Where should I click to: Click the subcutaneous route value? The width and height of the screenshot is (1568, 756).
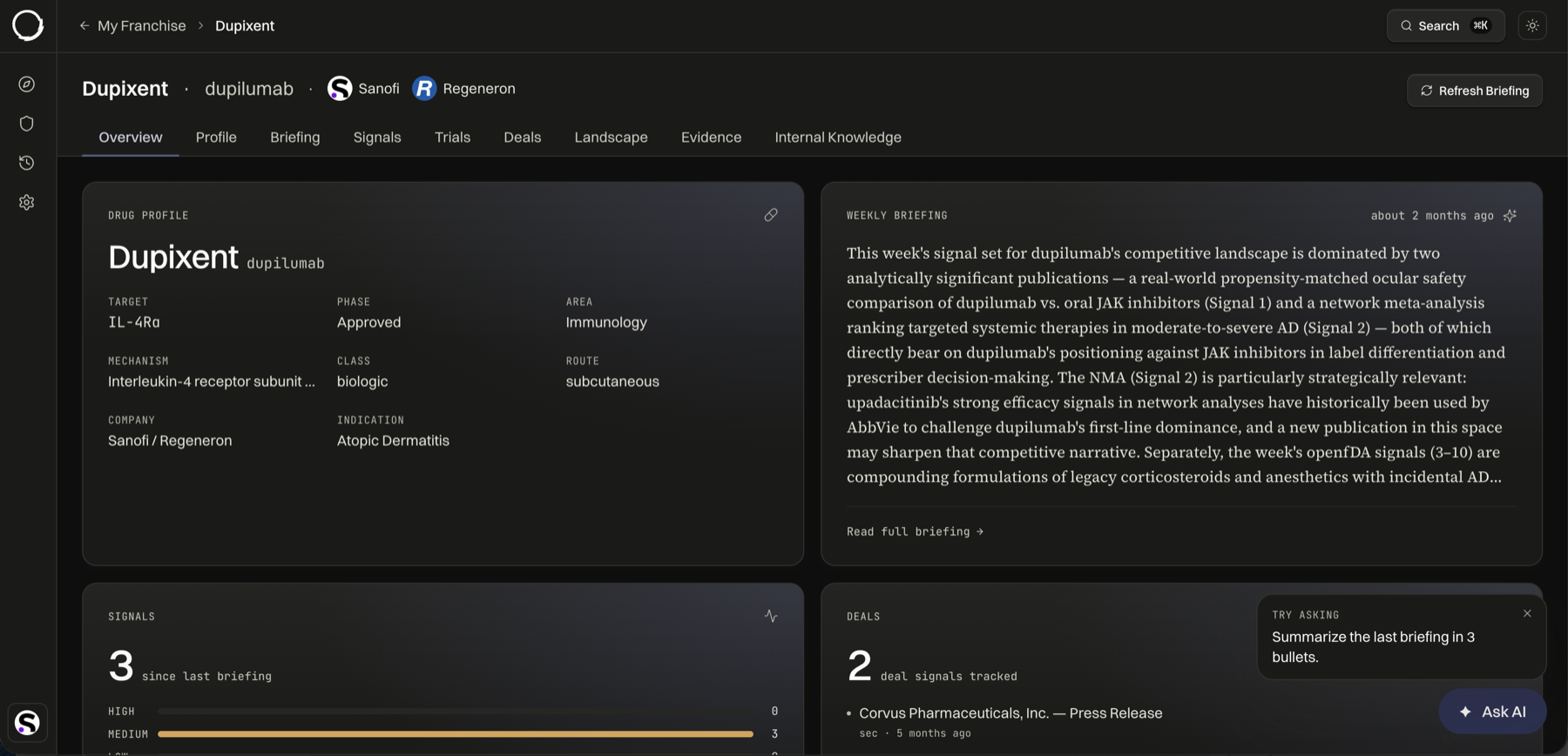point(612,381)
